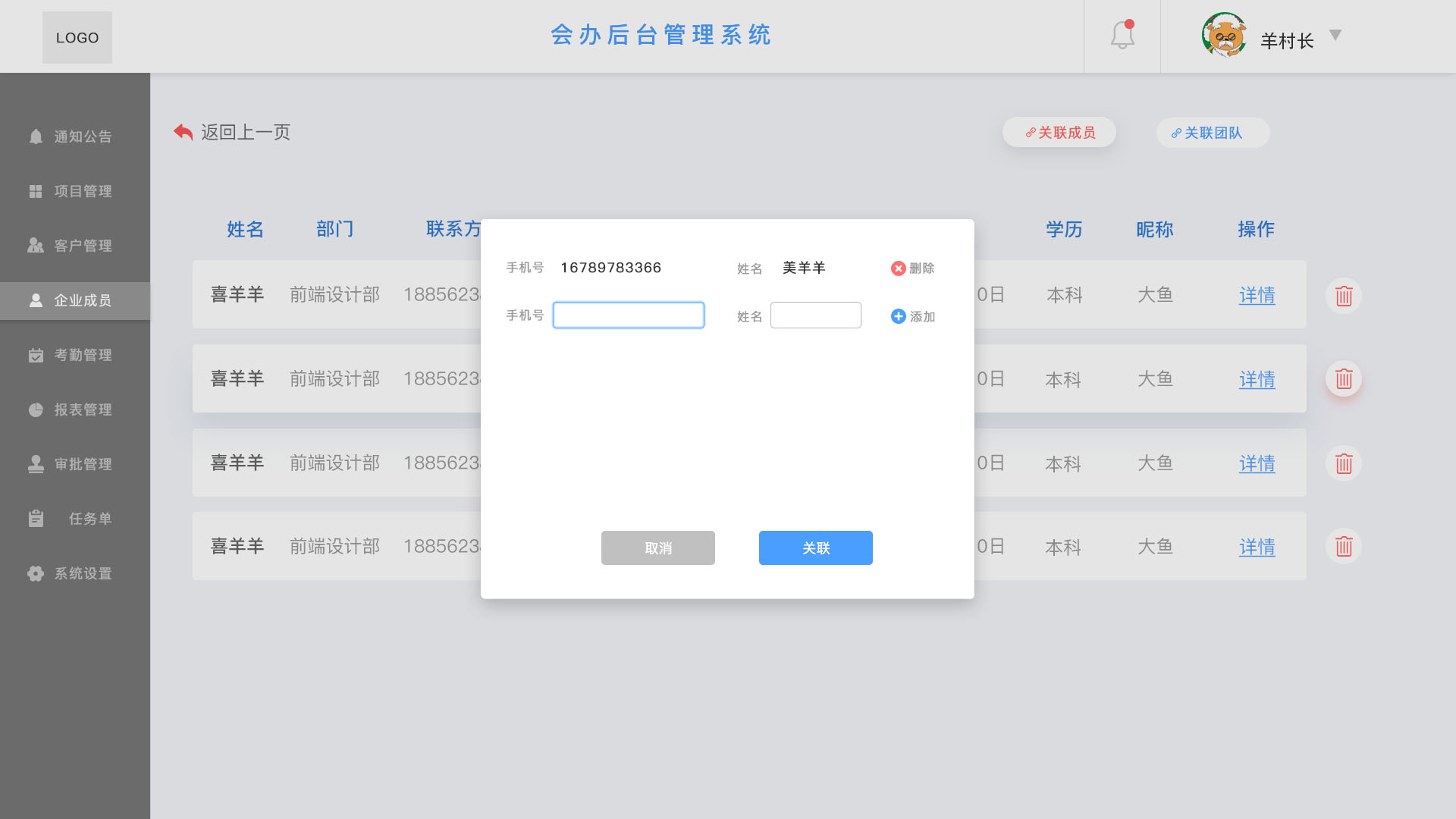This screenshot has height=819, width=1456.
Task: Click the trash icon for the fourth row
Action: [x=1344, y=546]
